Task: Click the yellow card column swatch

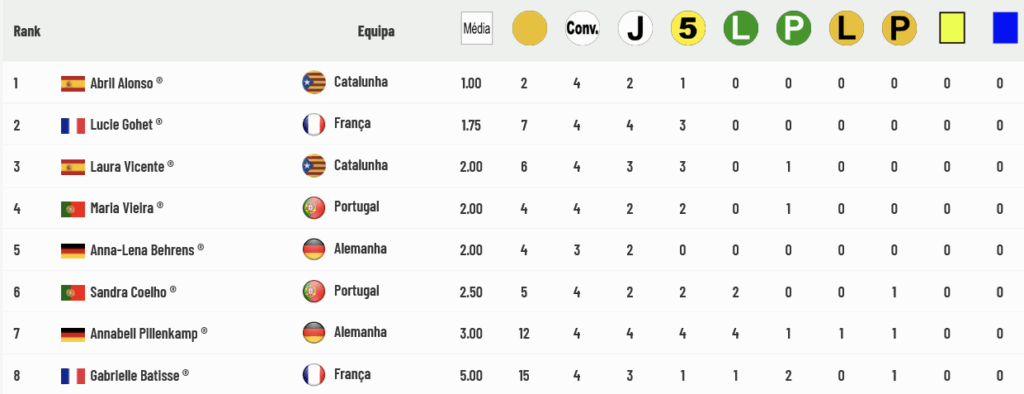Action: pyautogui.click(x=952, y=29)
